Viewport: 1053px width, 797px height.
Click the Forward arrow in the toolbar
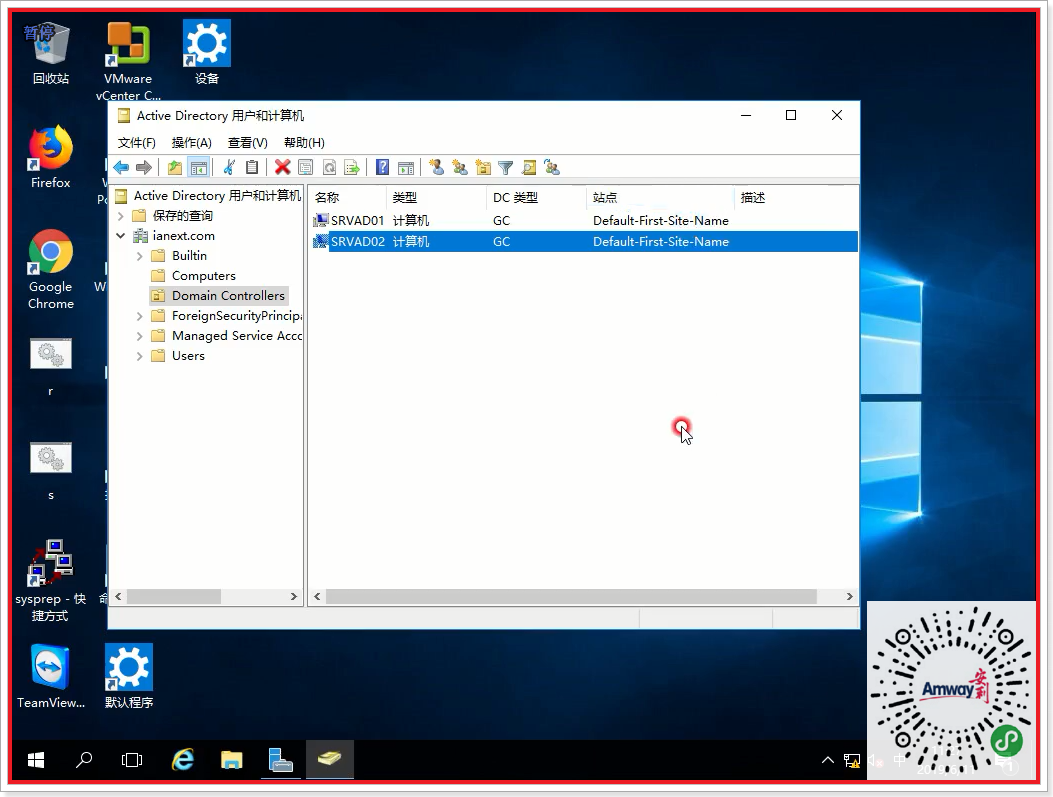tap(144, 167)
